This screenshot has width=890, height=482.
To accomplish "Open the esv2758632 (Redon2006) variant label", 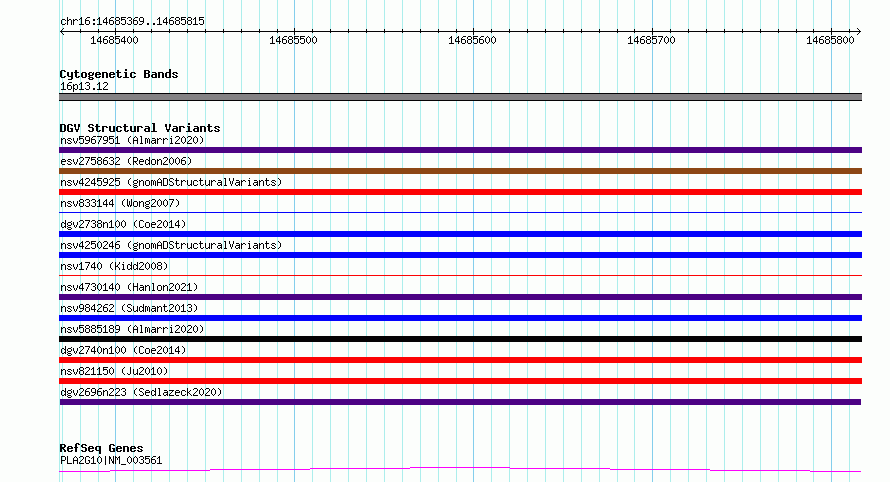I will pos(126,161).
